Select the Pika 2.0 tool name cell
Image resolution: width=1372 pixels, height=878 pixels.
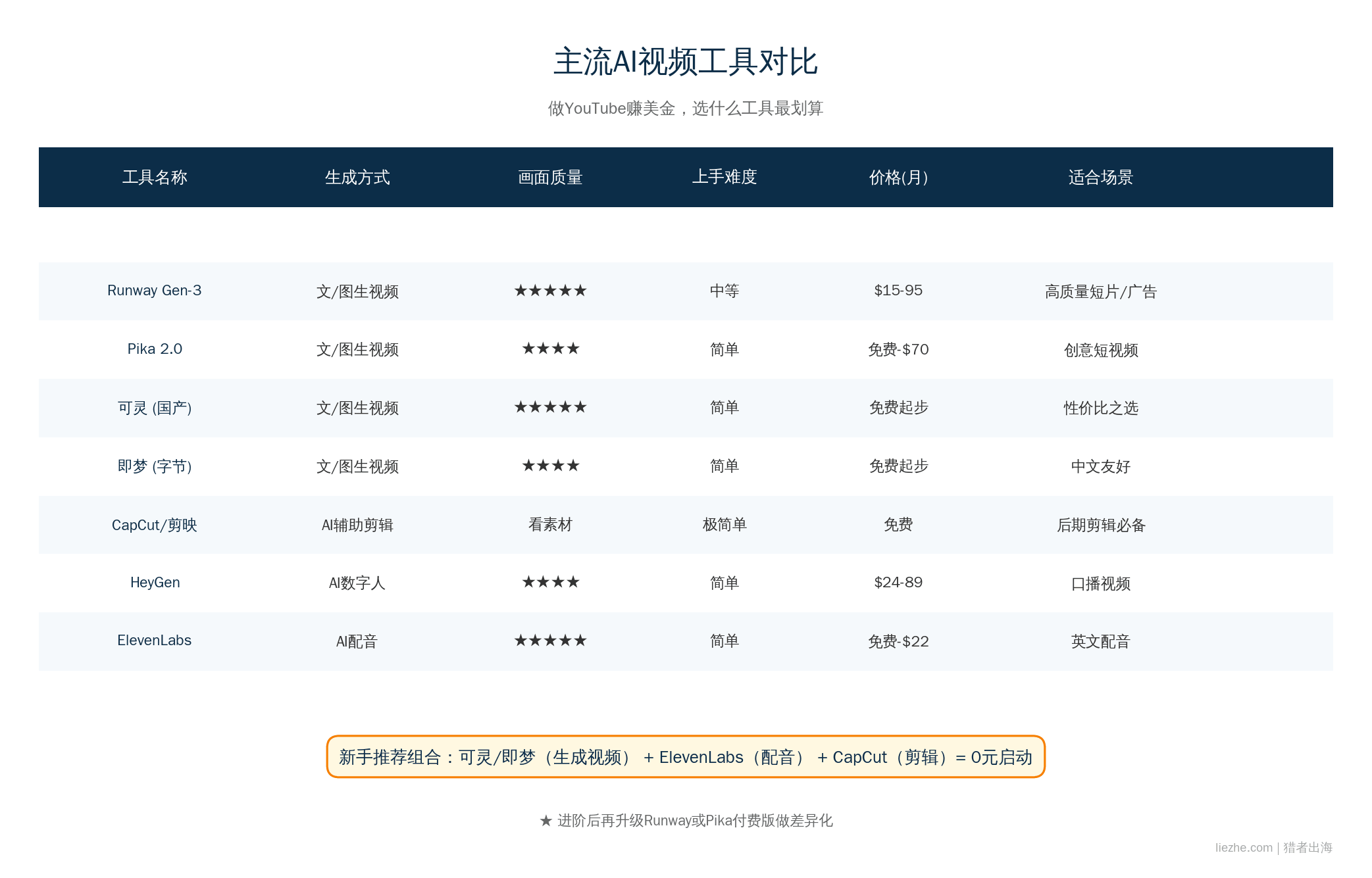click(155, 349)
